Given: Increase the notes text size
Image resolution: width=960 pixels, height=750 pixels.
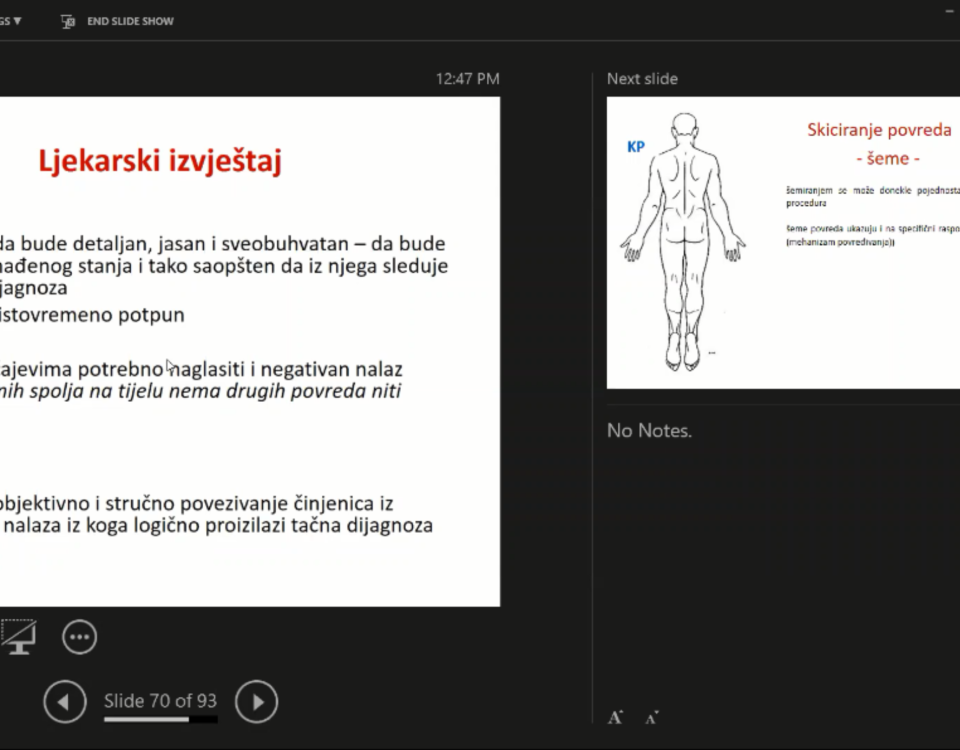Looking at the screenshot, I should [x=615, y=717].
